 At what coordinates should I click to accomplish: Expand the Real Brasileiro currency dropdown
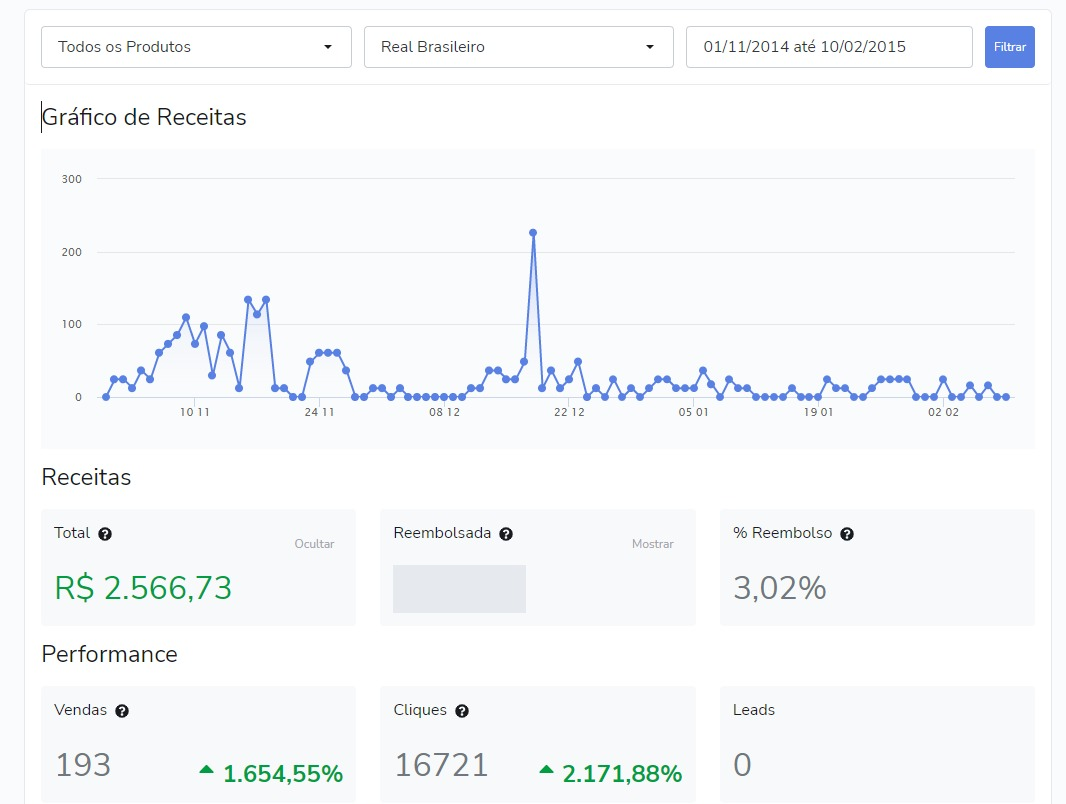[518, 47]
